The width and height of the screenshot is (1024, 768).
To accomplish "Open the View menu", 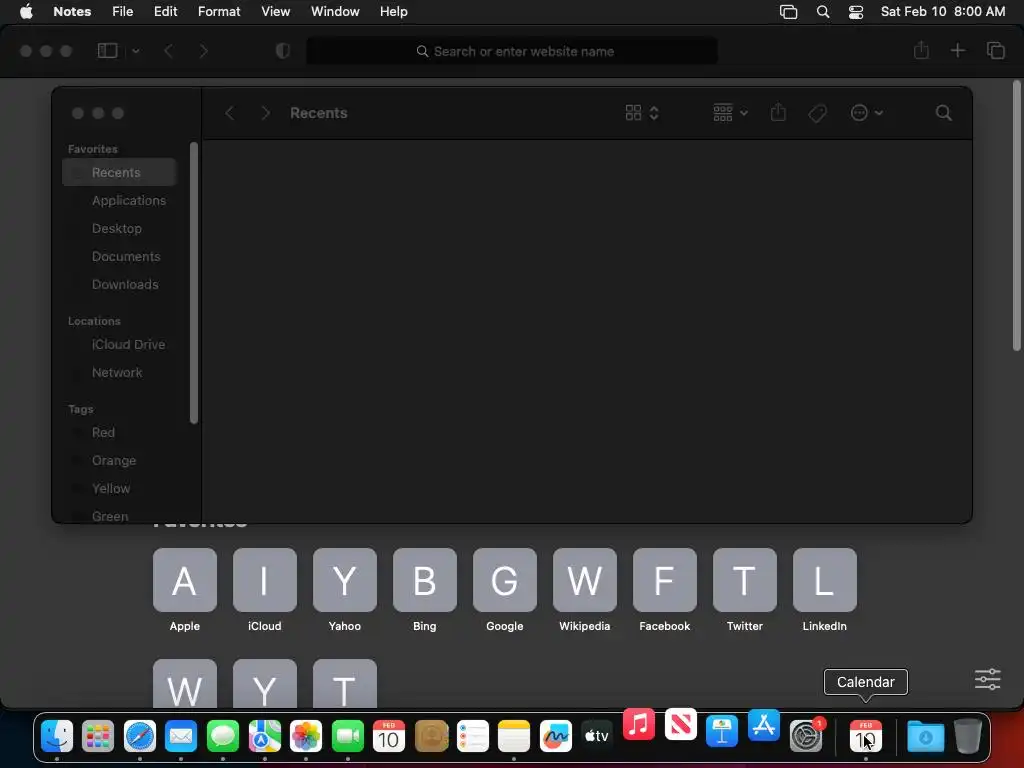I will pos(276,11).
